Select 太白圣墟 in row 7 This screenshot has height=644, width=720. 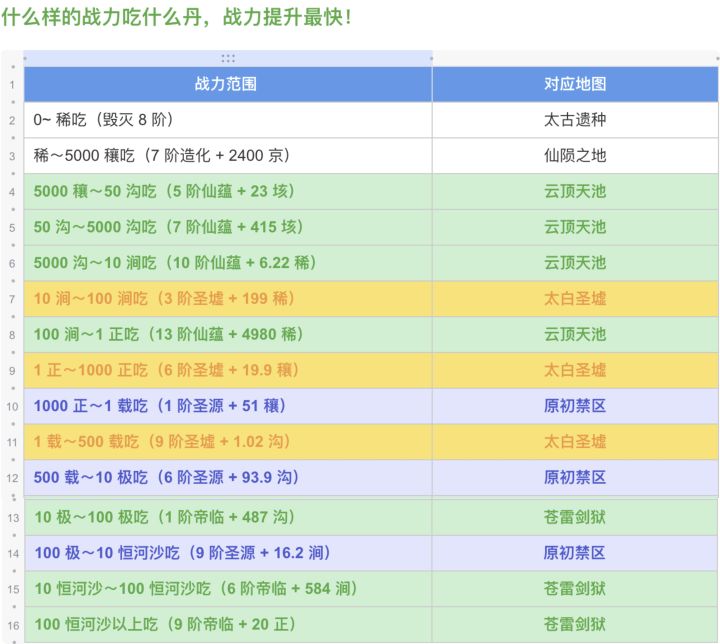pos(575,299)
